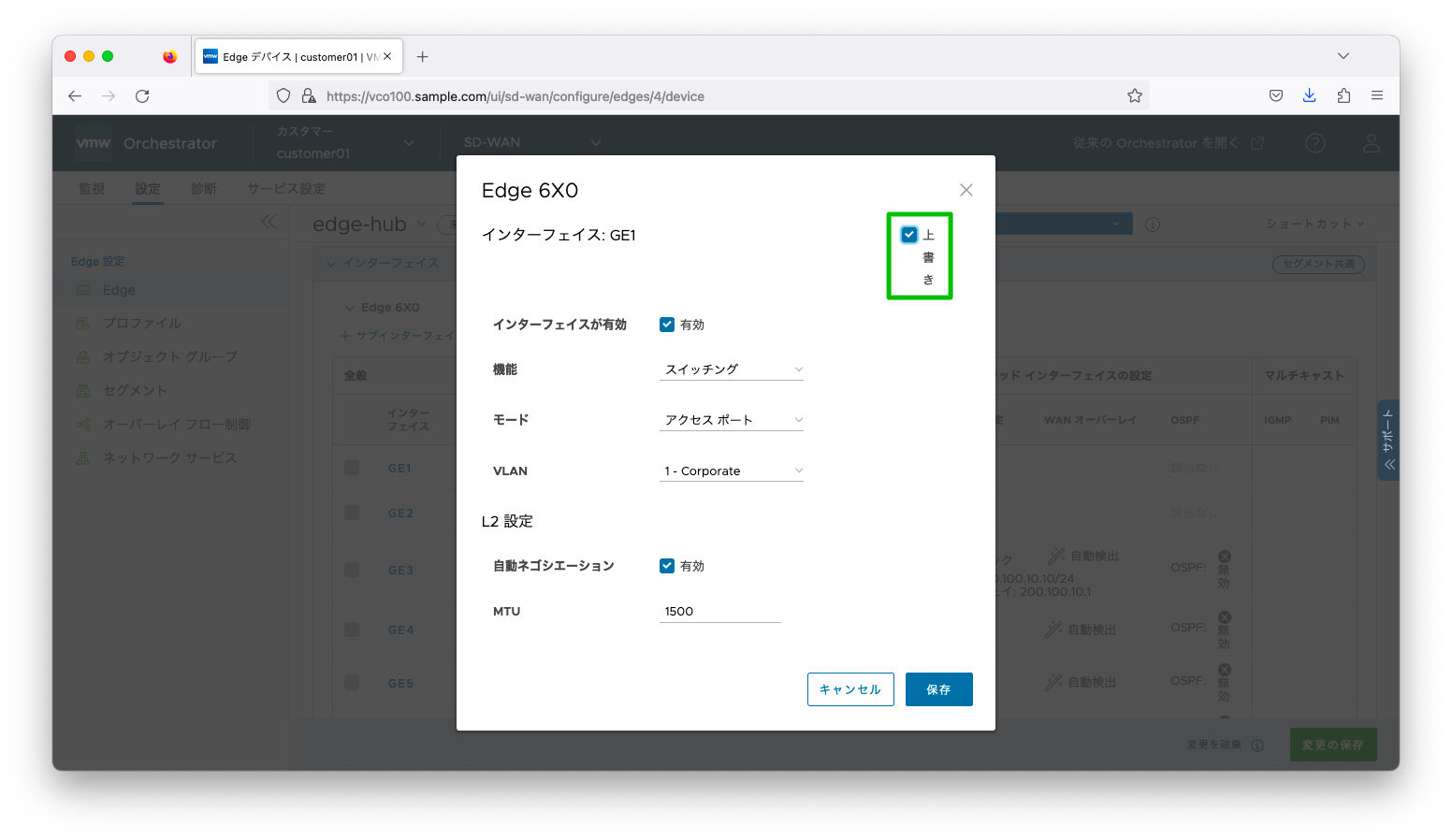Switch to 診断 tab

click(x=204, y=189)
